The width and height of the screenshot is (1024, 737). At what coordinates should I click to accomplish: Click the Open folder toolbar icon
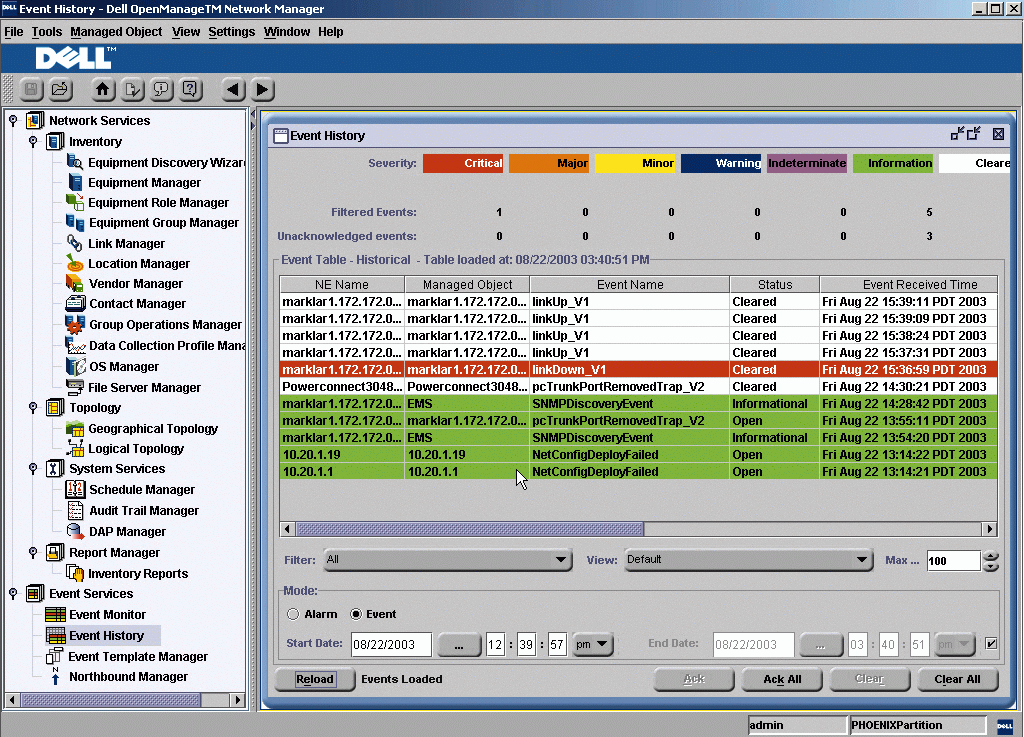click(60, 89)
